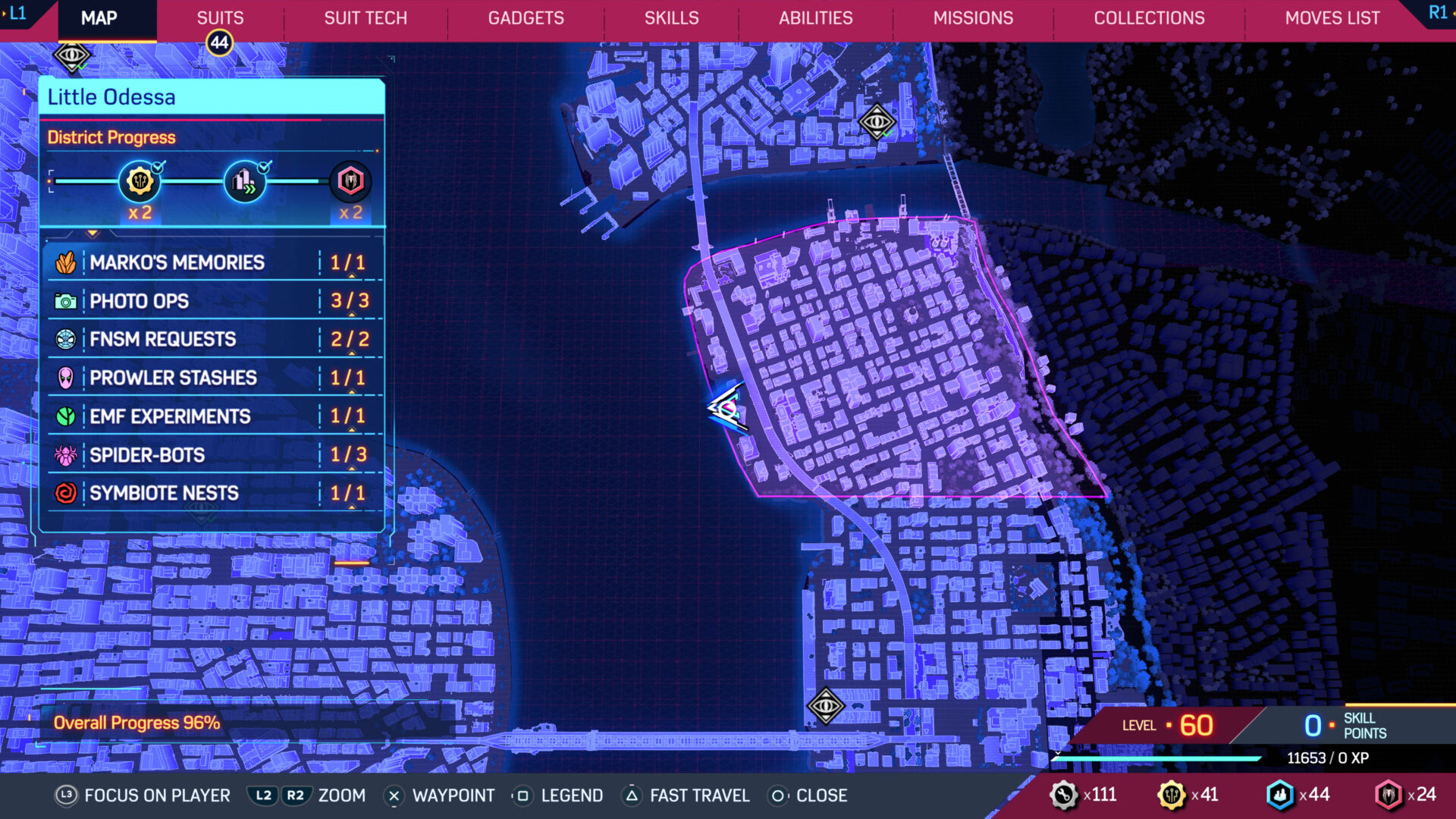Click the gear token icon in District Progress
1456x819 pixels.
138,181
